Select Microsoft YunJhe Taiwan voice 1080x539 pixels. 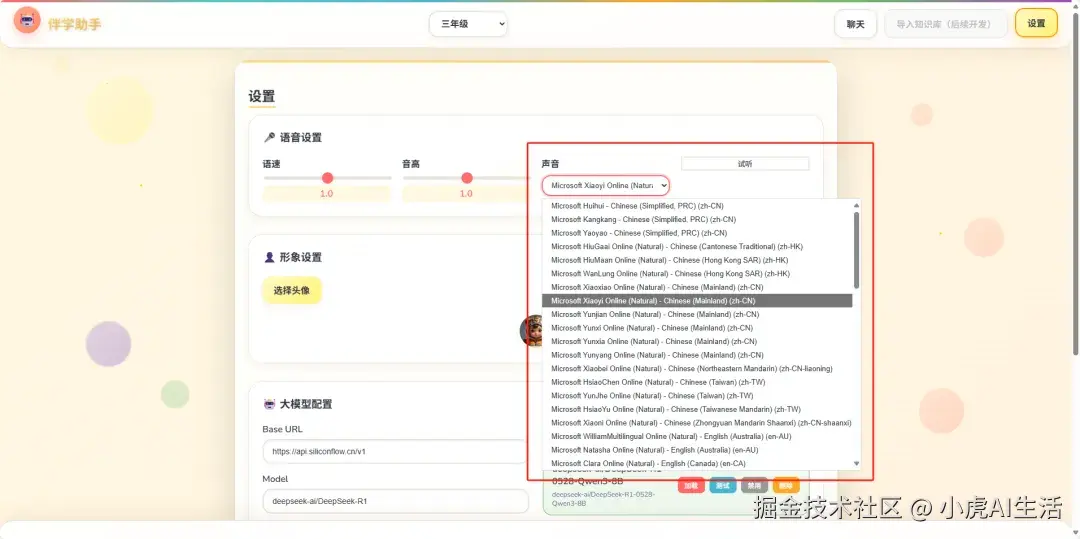pos(697,396)
